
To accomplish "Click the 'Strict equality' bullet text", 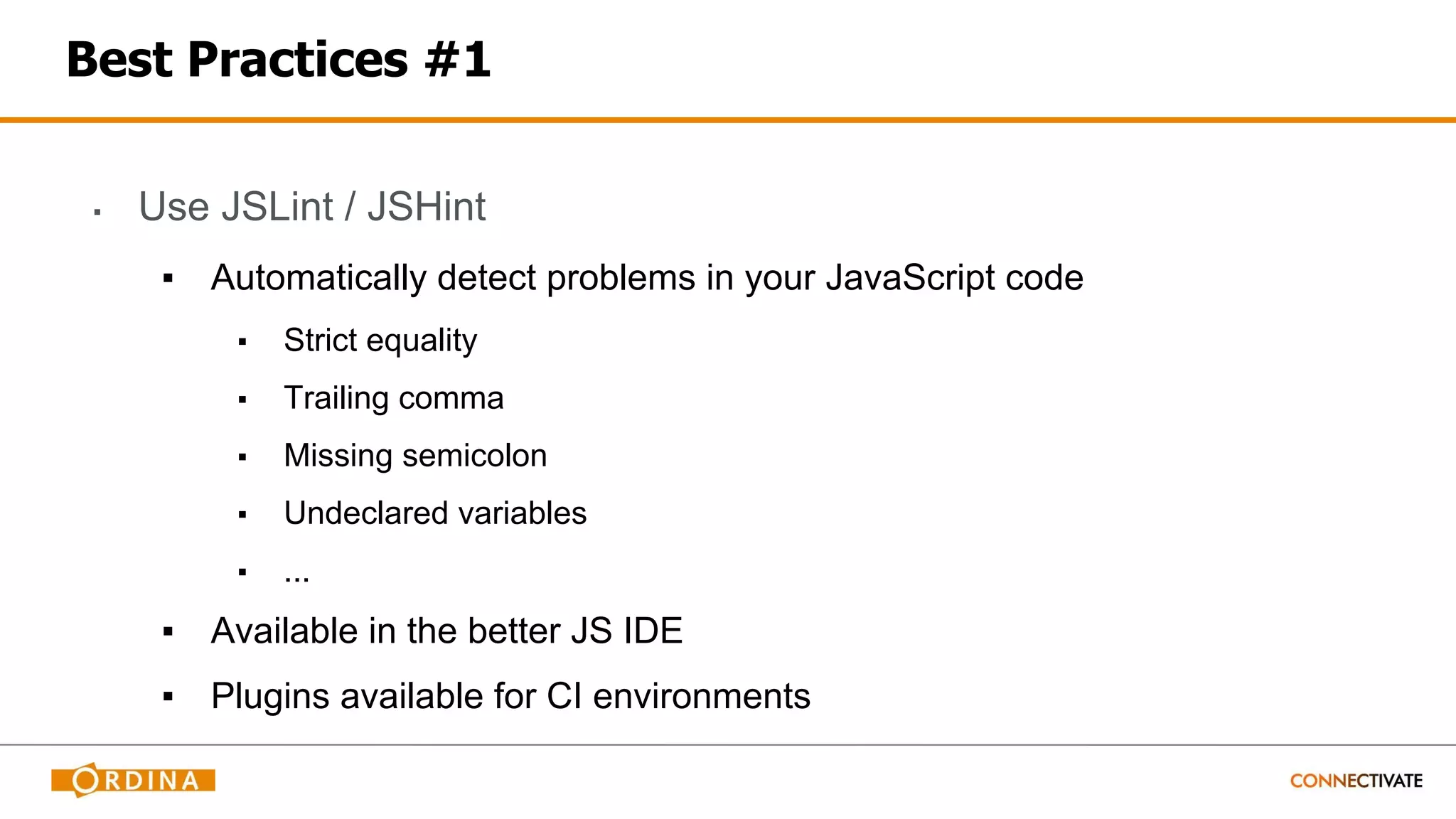I will (380, 340).
